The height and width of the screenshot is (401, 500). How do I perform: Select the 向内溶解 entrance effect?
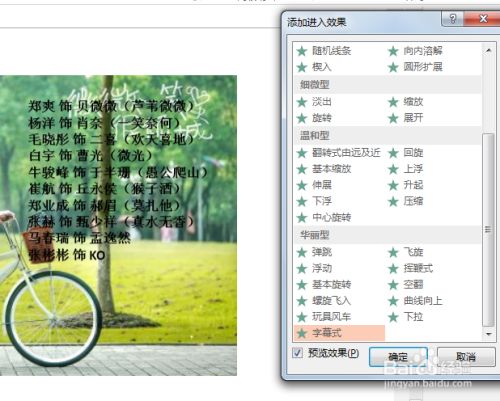415,51
